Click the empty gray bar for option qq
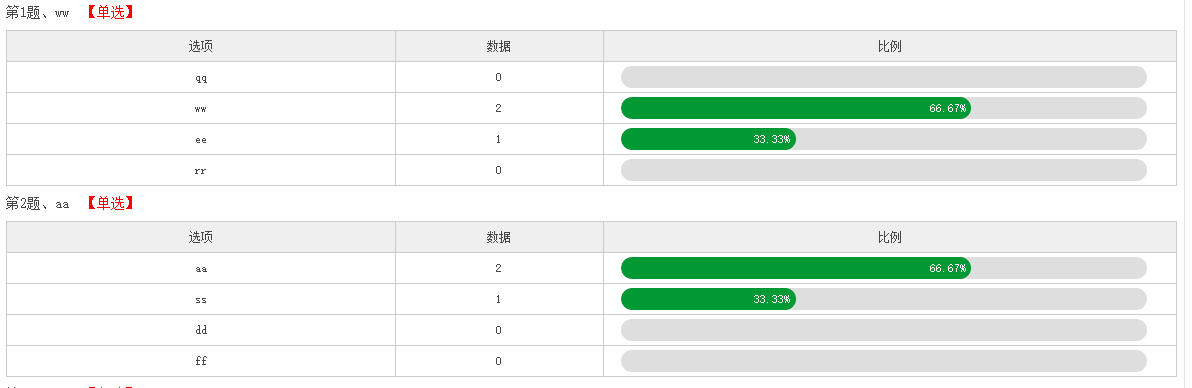This screenshot has height=388, width=1192. [883, 77]
